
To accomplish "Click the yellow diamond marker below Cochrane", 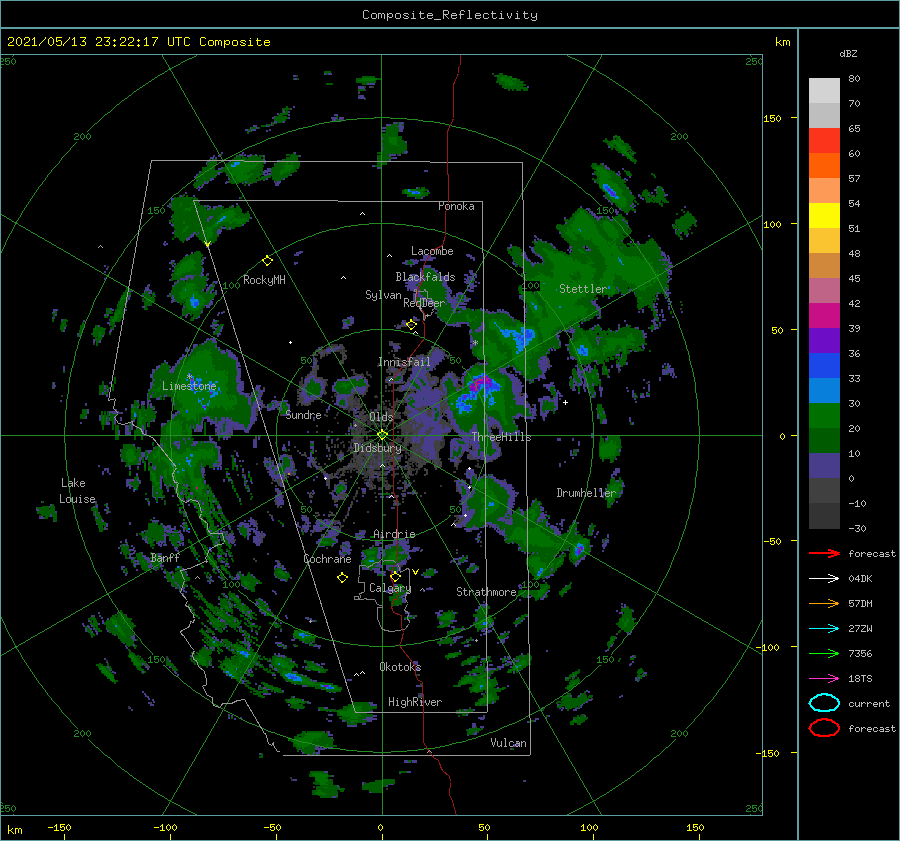I will 342,578.
